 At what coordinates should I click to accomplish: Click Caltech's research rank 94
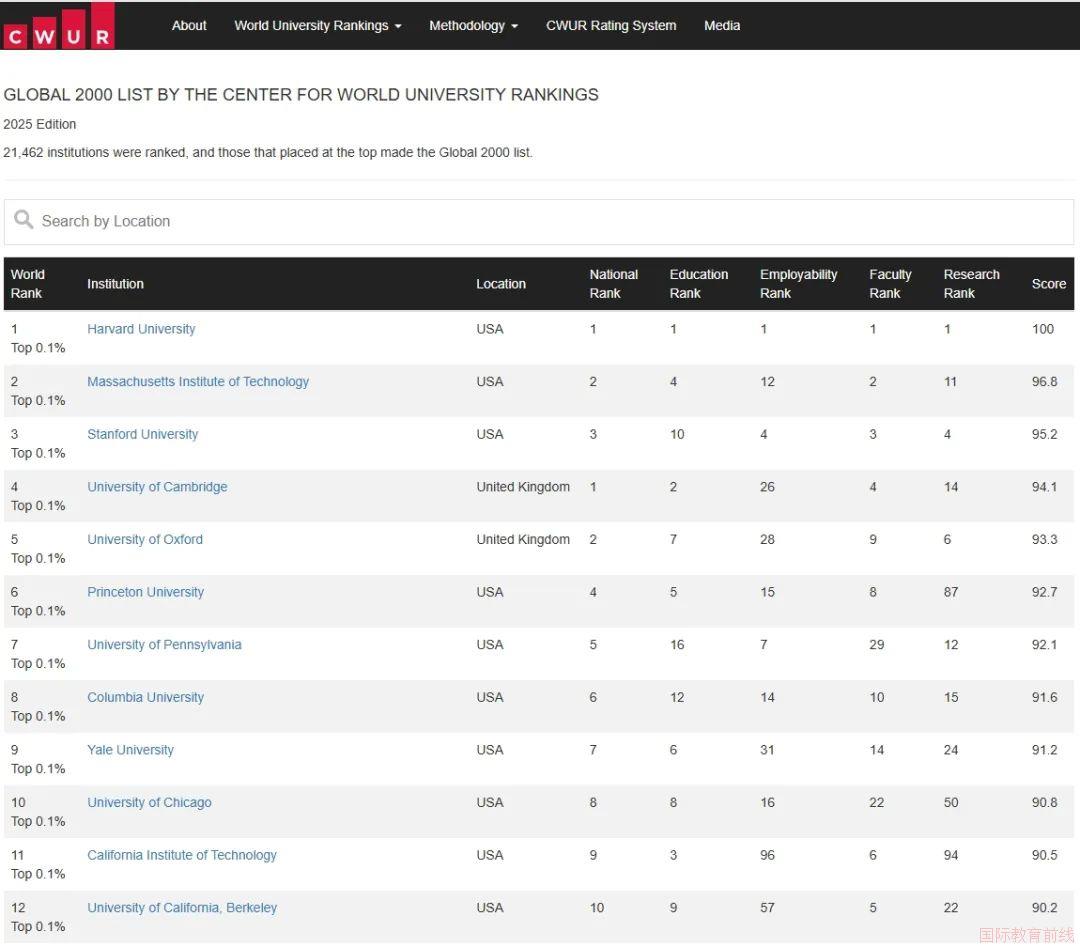(951, 855)
